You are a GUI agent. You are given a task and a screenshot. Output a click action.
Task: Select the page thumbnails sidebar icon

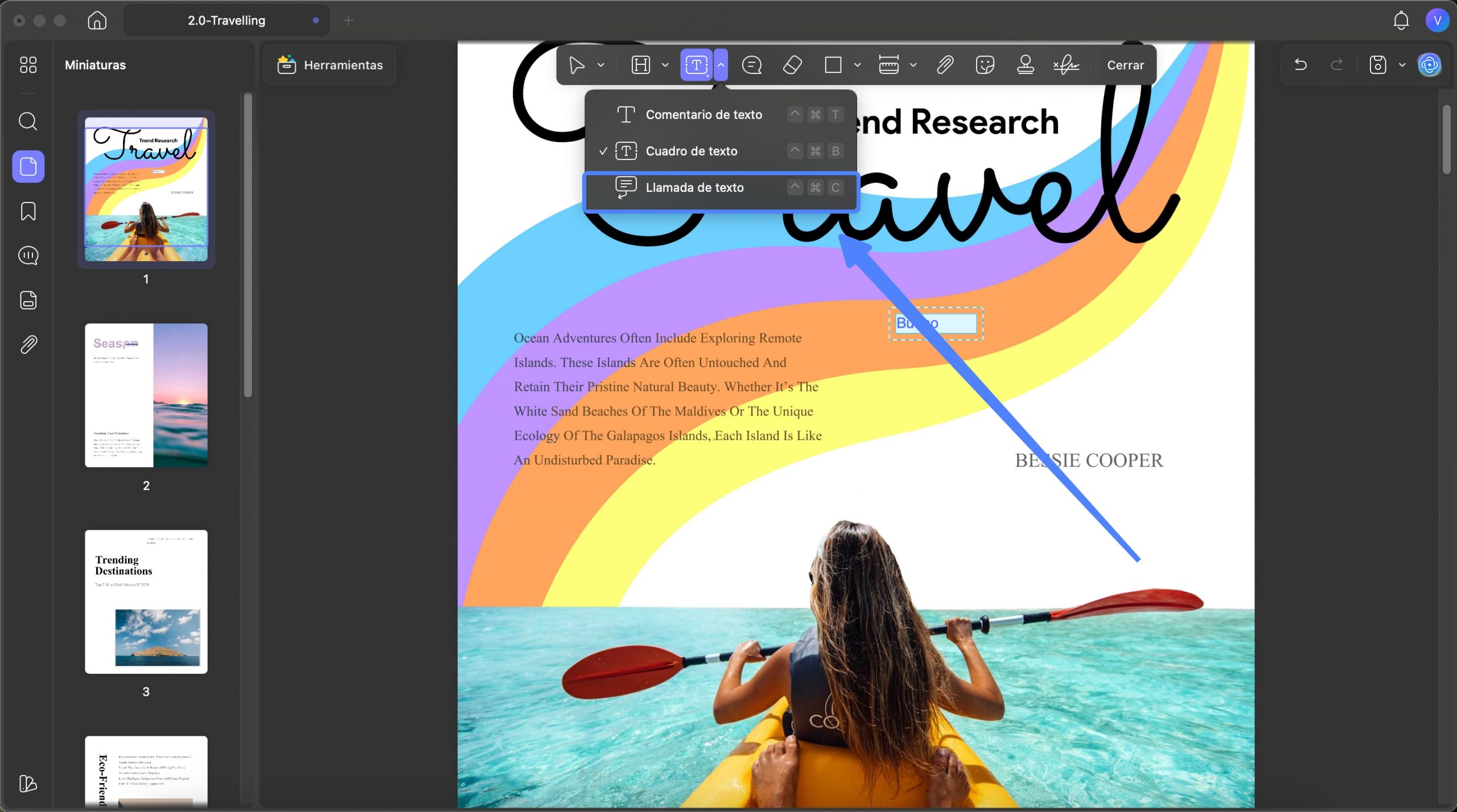pyautogui.click(x=28, y=166)
